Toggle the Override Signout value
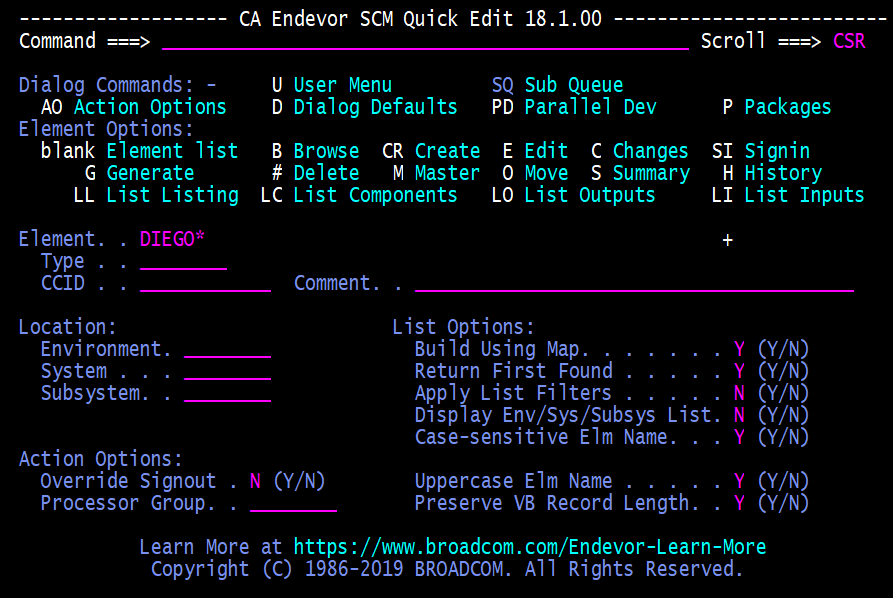 [x=255, y=481]
